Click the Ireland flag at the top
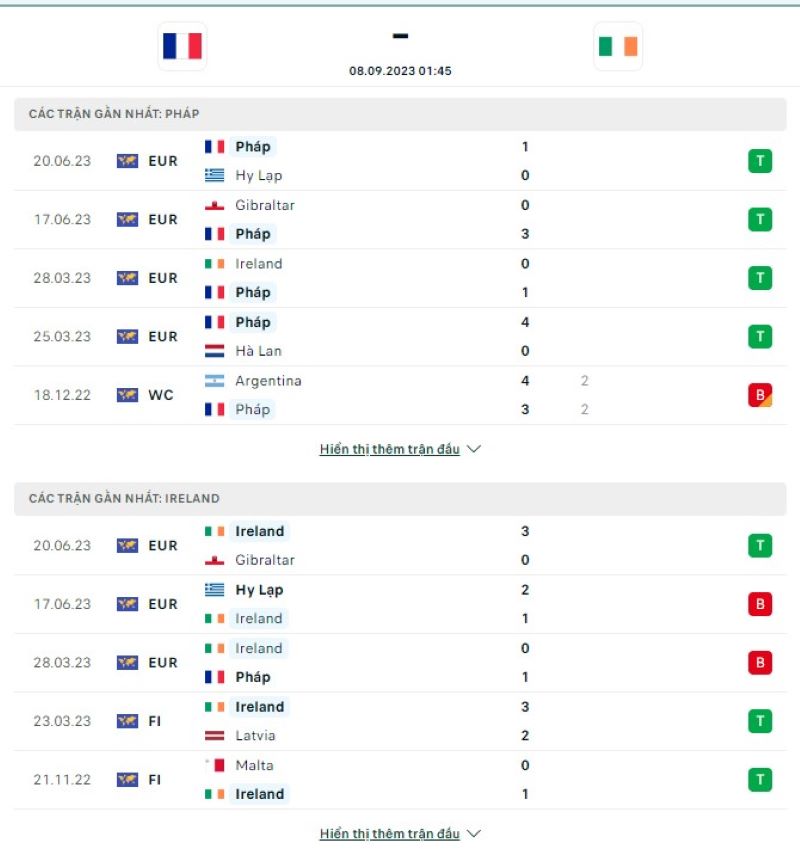 coord(617,45)
